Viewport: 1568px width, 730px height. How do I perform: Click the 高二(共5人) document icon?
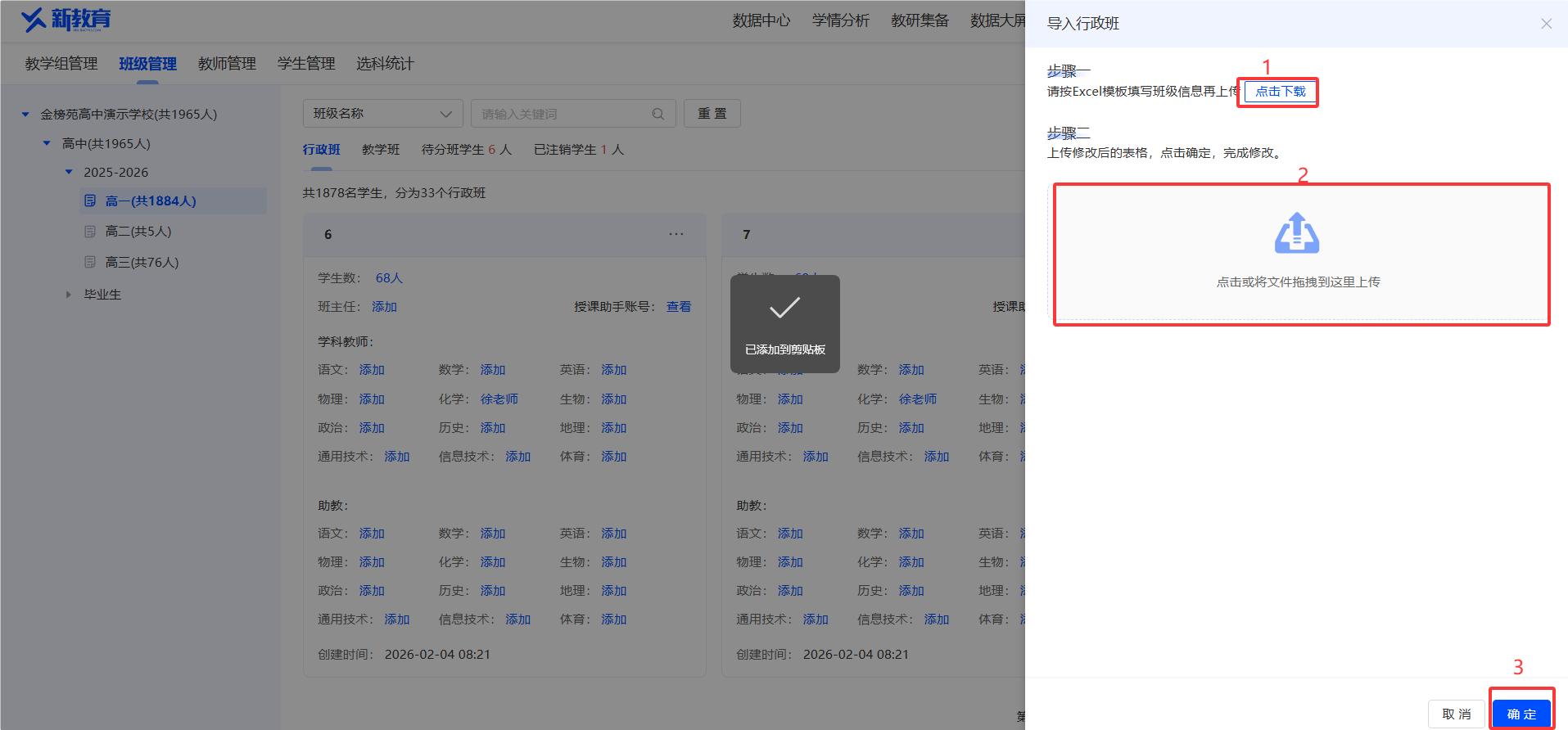pos(90,232)
